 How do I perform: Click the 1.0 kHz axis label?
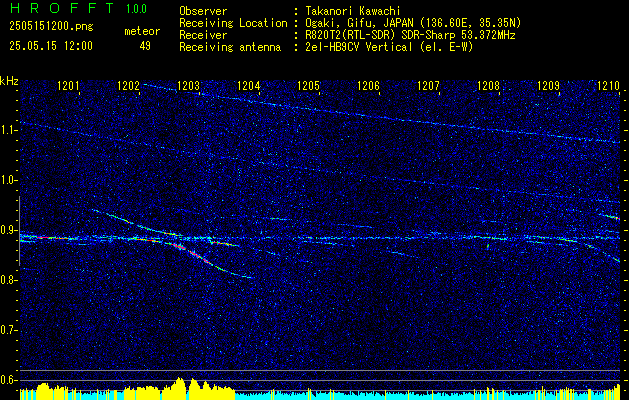point(9,180)
